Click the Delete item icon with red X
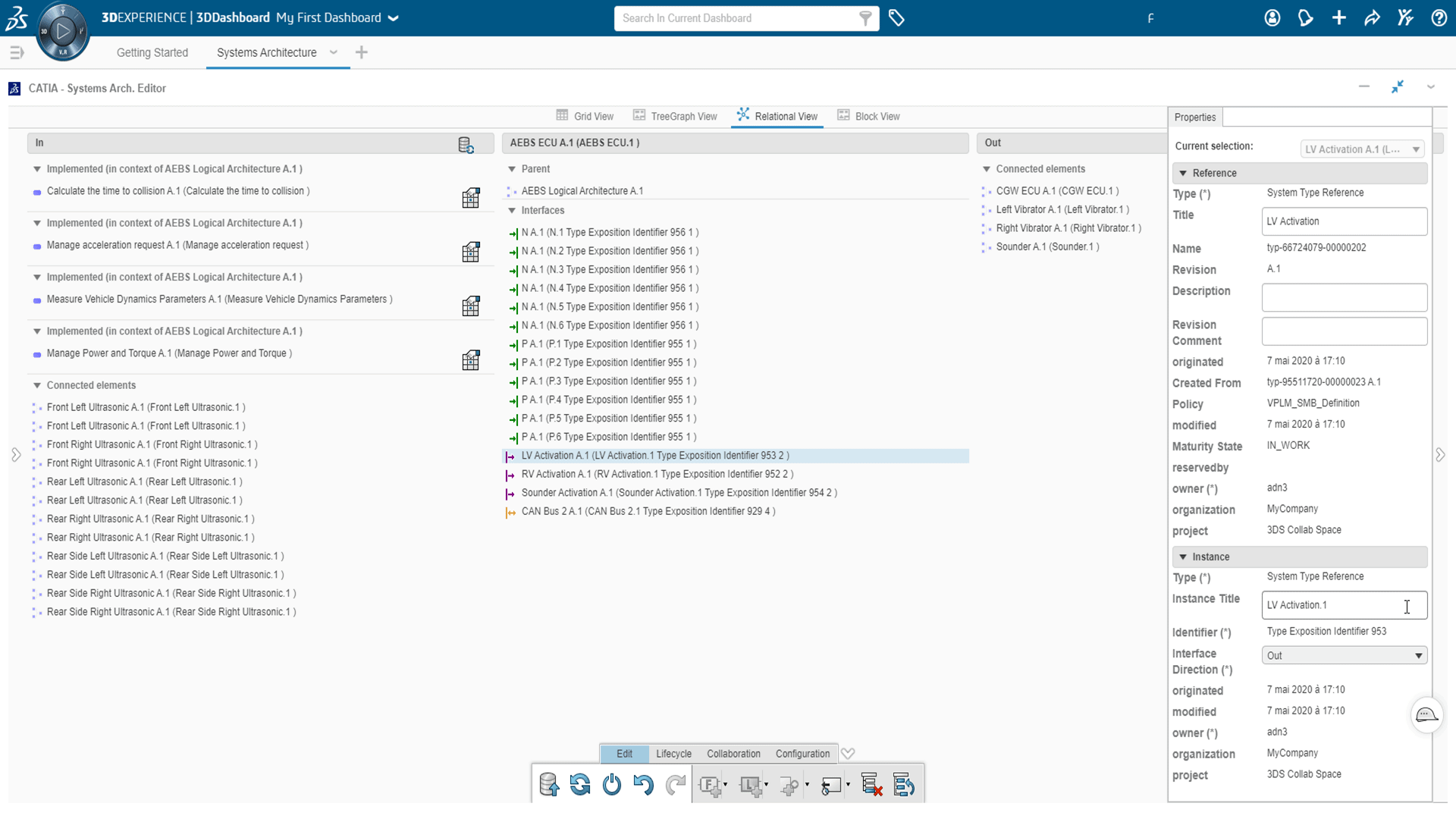Image resolution: width=1456 pixels, height=819 pixels. [x=871, y=785]
